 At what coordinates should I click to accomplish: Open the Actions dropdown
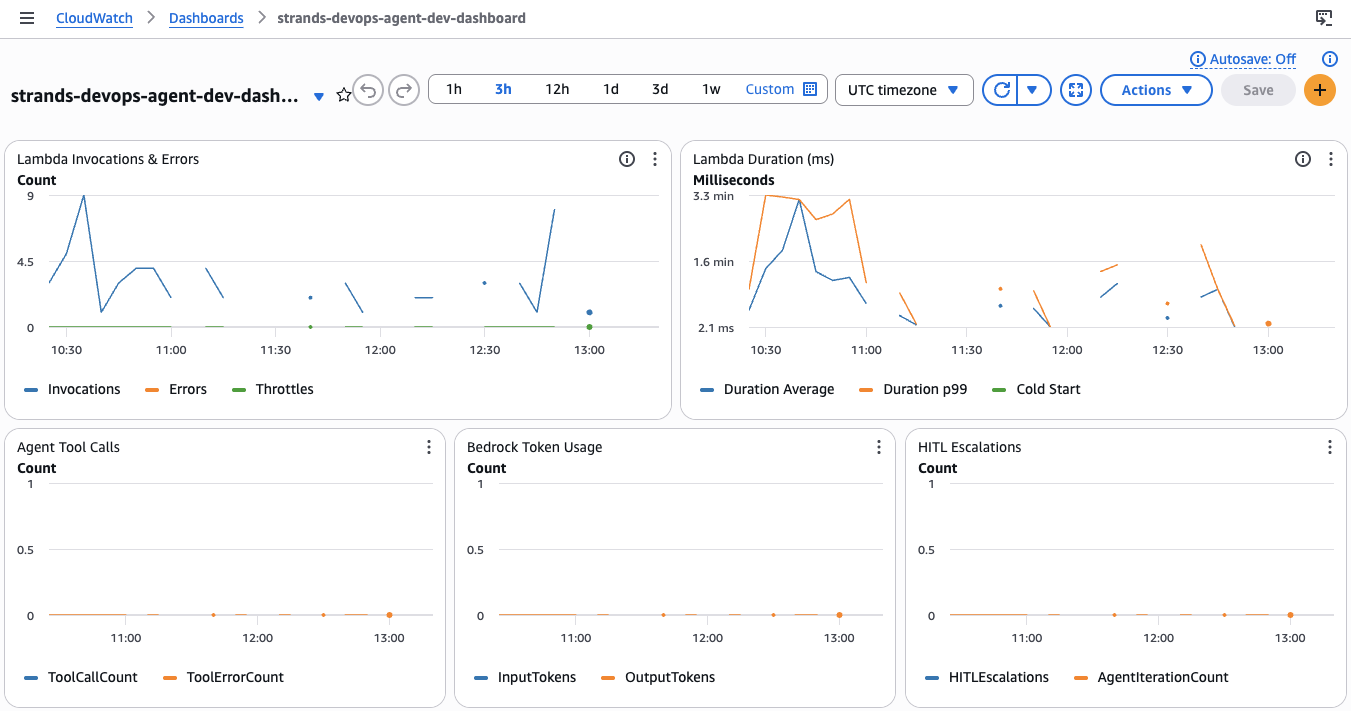(x=1156, y=90)
